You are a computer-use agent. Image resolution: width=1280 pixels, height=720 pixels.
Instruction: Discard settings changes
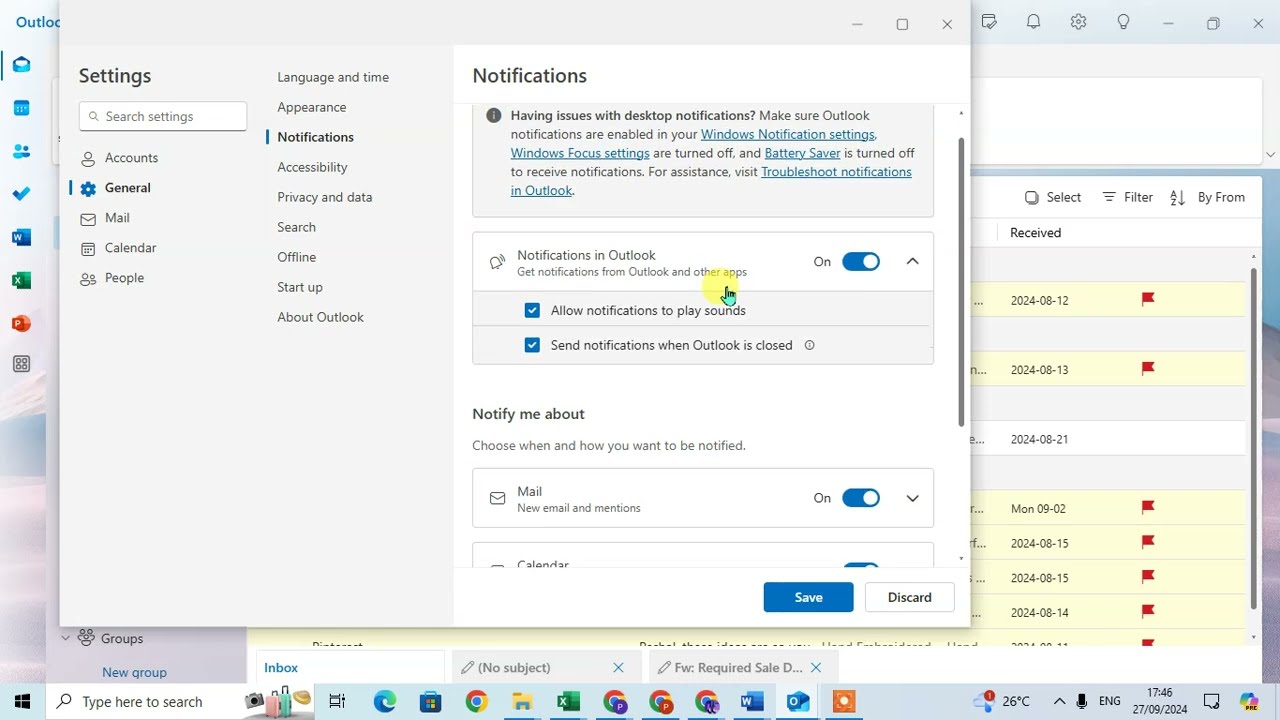(x=909, y=597)
